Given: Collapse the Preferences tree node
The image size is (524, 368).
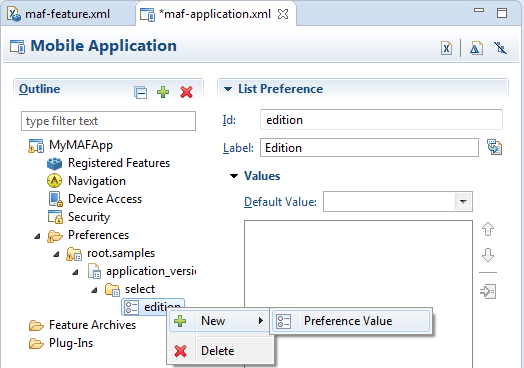Looking at the screenshot, I should pyautogui.click(x=37, y=236).
